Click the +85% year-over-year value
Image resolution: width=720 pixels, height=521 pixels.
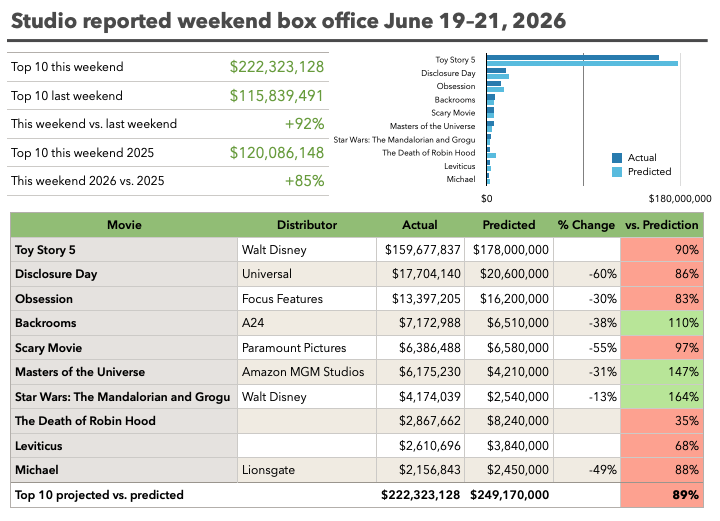click(x=304, y=181)
